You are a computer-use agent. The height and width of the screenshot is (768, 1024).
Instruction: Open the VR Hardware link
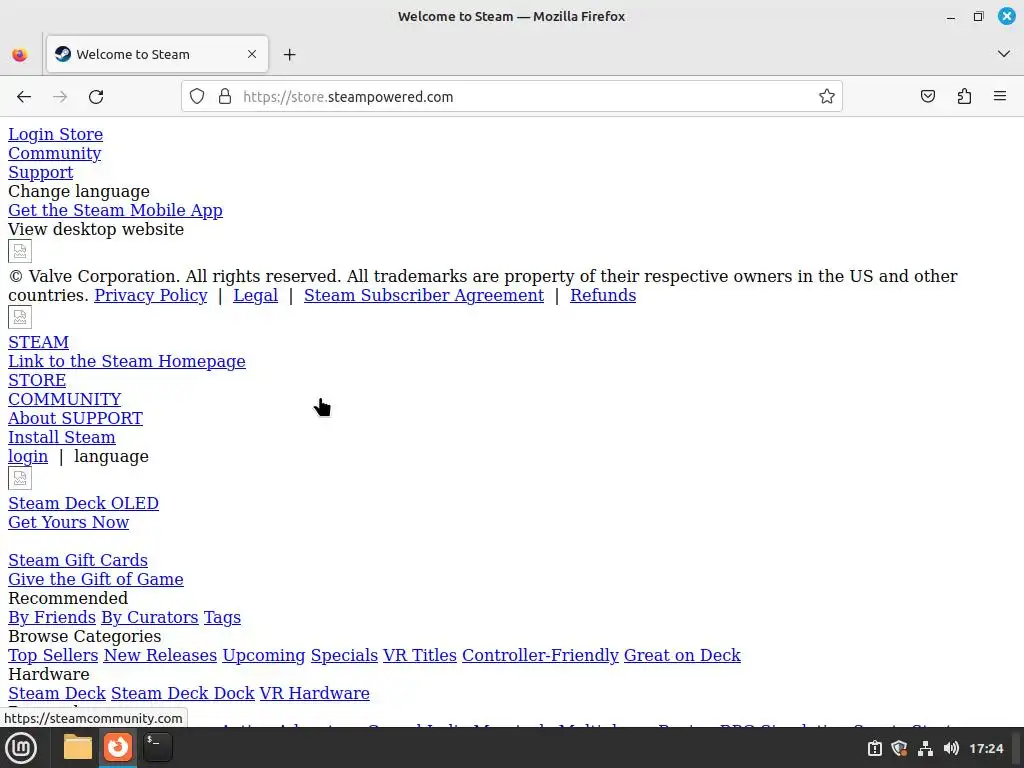(315, 693)
